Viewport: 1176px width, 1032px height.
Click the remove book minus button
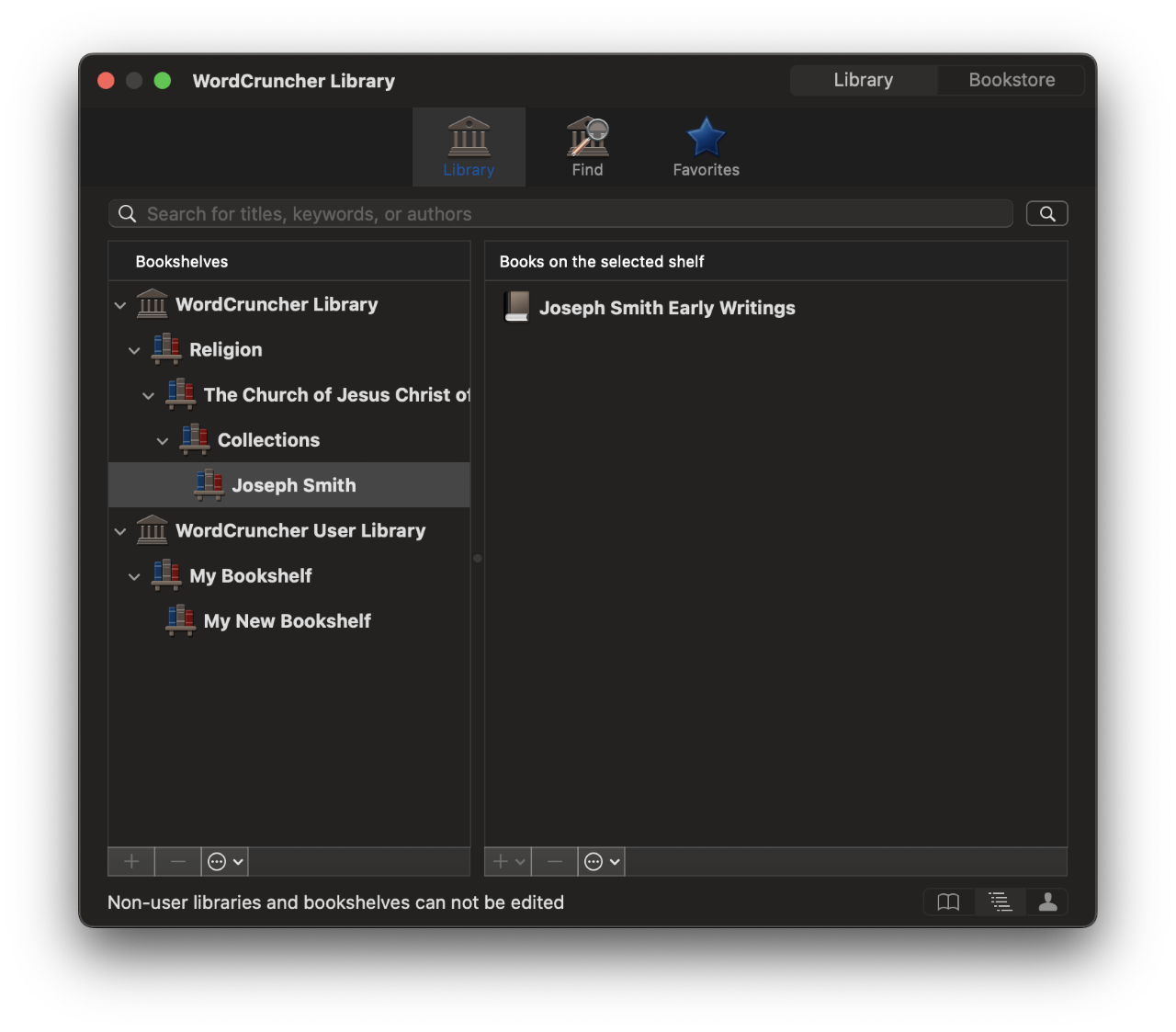point(555,861)
